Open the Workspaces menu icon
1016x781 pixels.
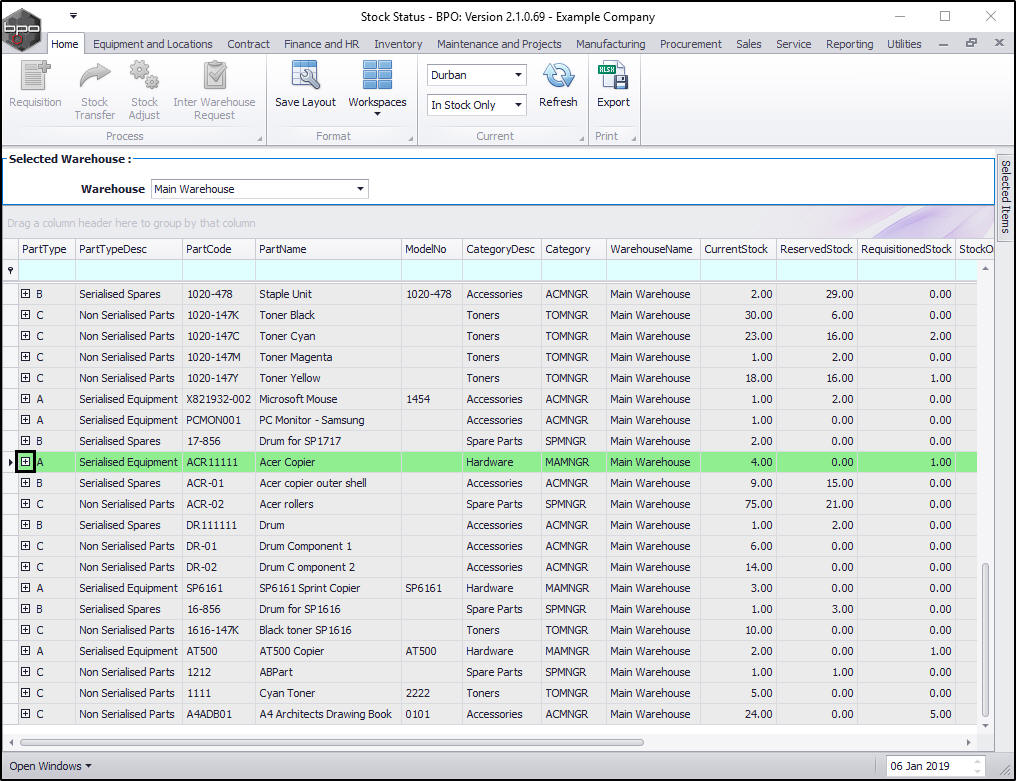click(x=377, y=78)
